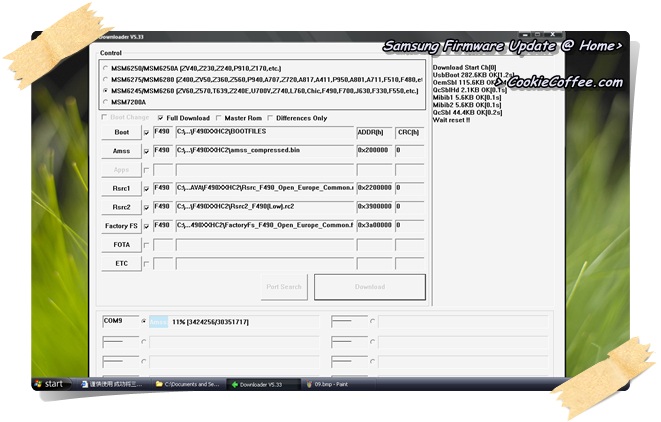Click the amss_compressed.bin path field
The width and height of the screenshot is (661, 422).
coord(265,151)
